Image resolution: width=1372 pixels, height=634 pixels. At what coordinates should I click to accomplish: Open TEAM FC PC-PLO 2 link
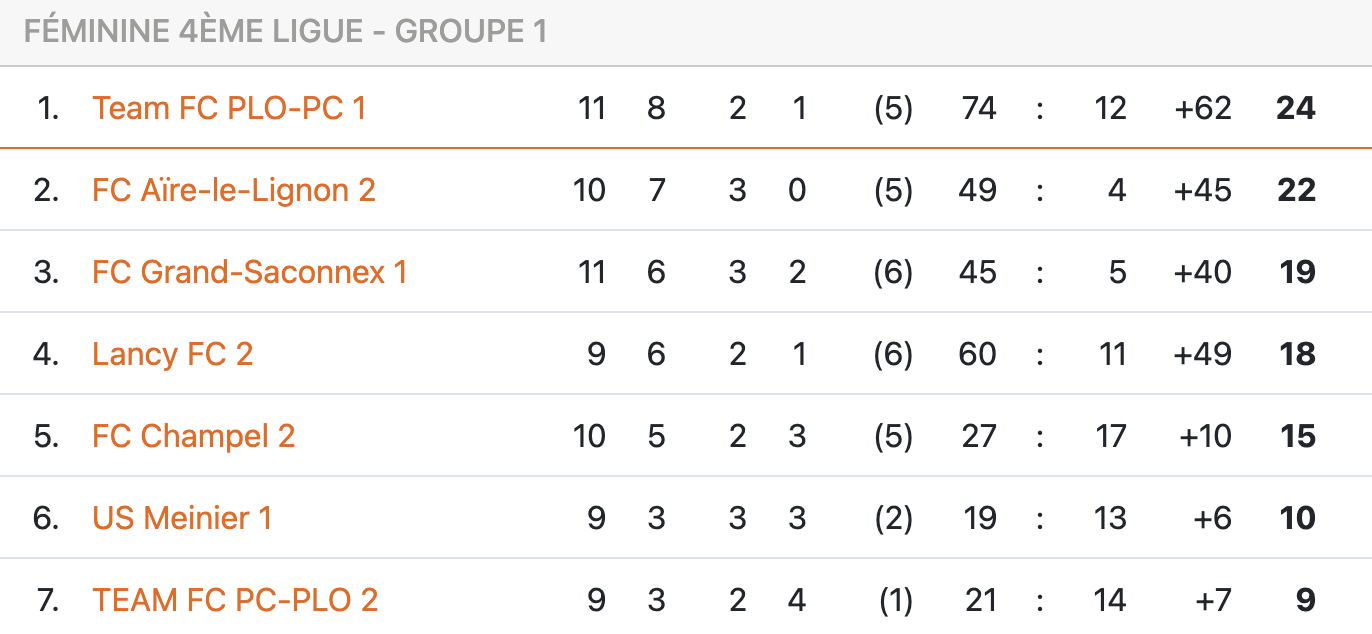pos(235,600)
